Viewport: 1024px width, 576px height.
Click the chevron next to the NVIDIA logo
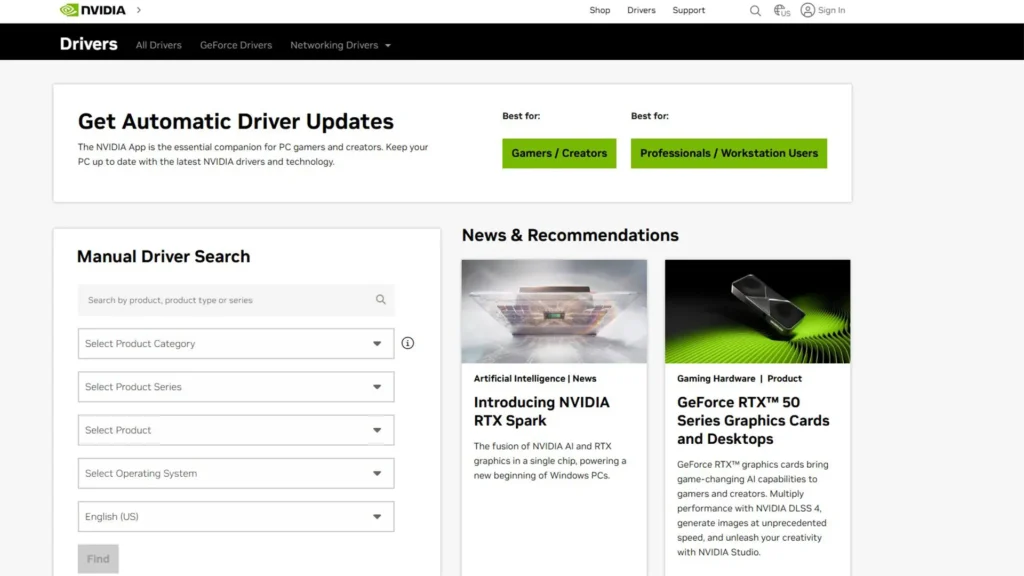pyautogui.click(x=138, y=10)
